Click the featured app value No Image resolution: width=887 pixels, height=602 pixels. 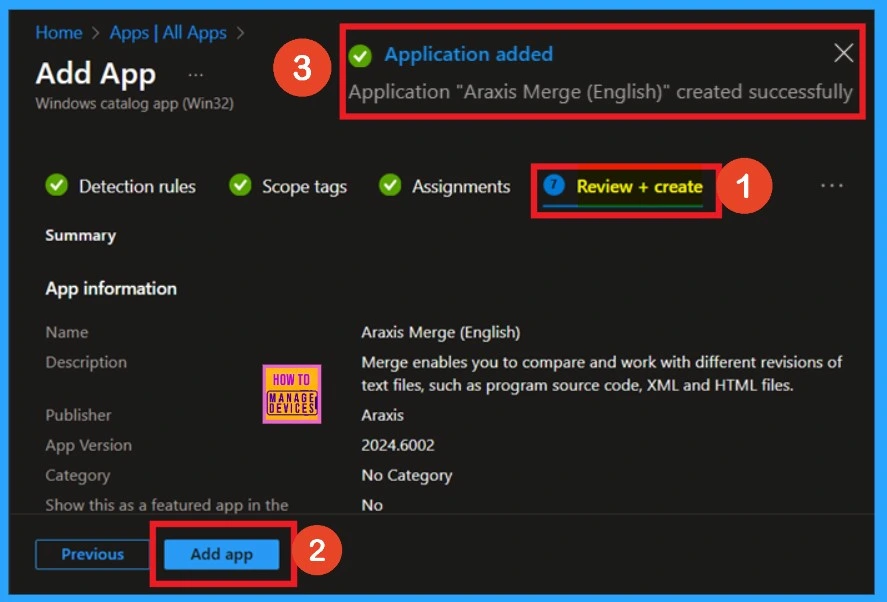coord(372,505)
